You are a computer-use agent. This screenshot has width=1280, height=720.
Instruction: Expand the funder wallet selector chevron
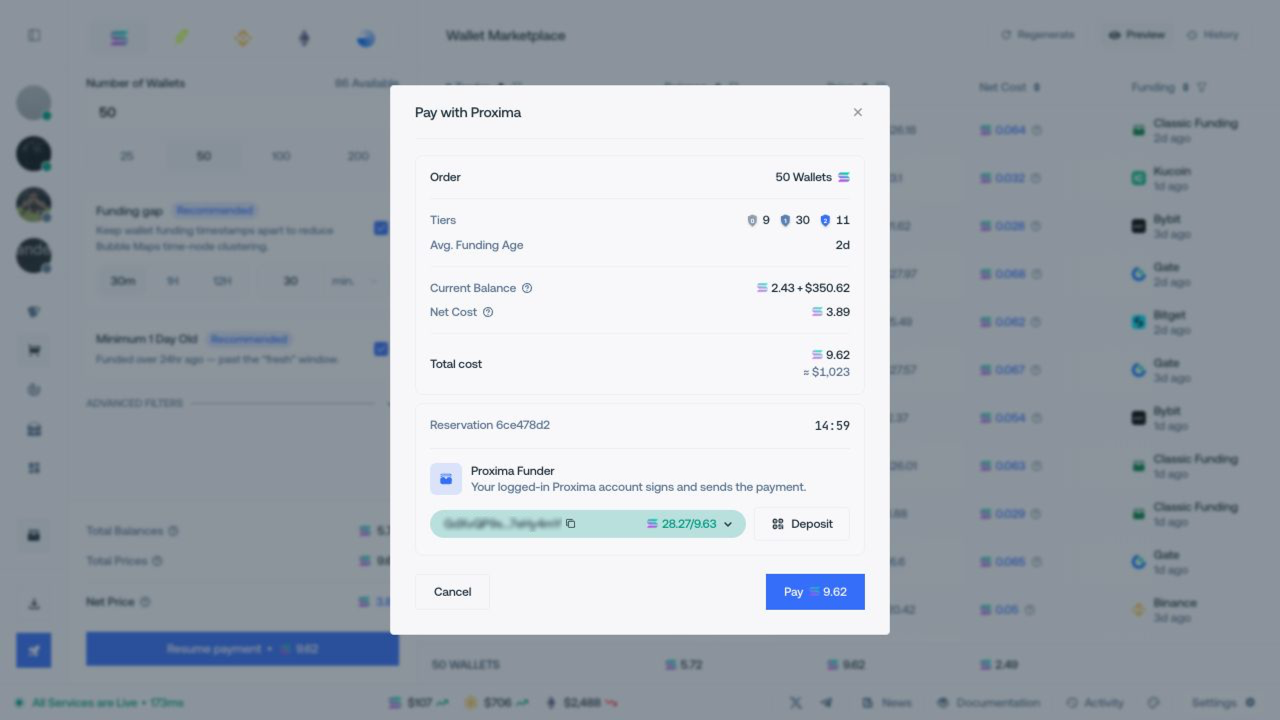(728, 524)
